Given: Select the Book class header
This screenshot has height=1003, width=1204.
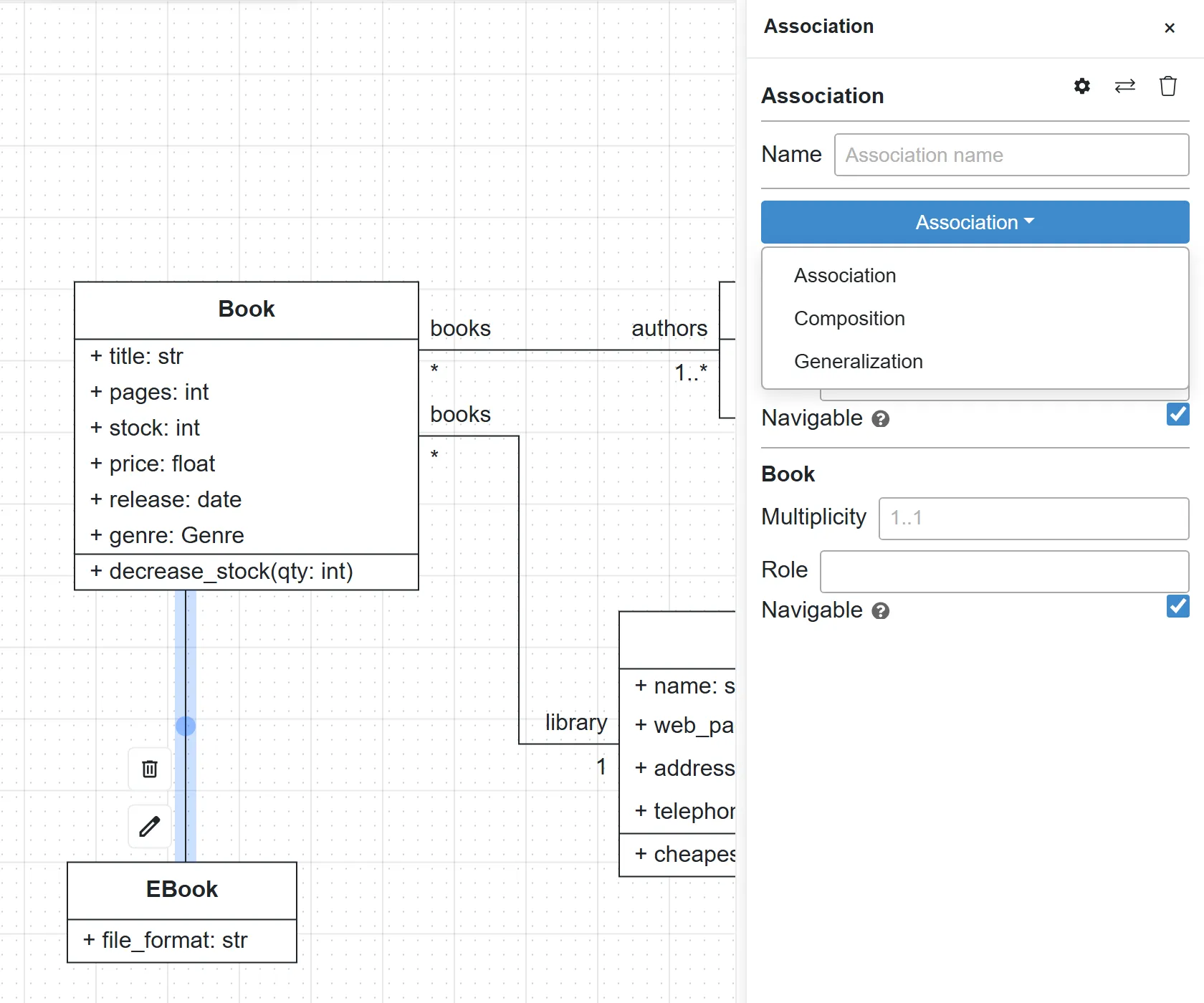Looking at the screenshot, I should click(247, 309).
